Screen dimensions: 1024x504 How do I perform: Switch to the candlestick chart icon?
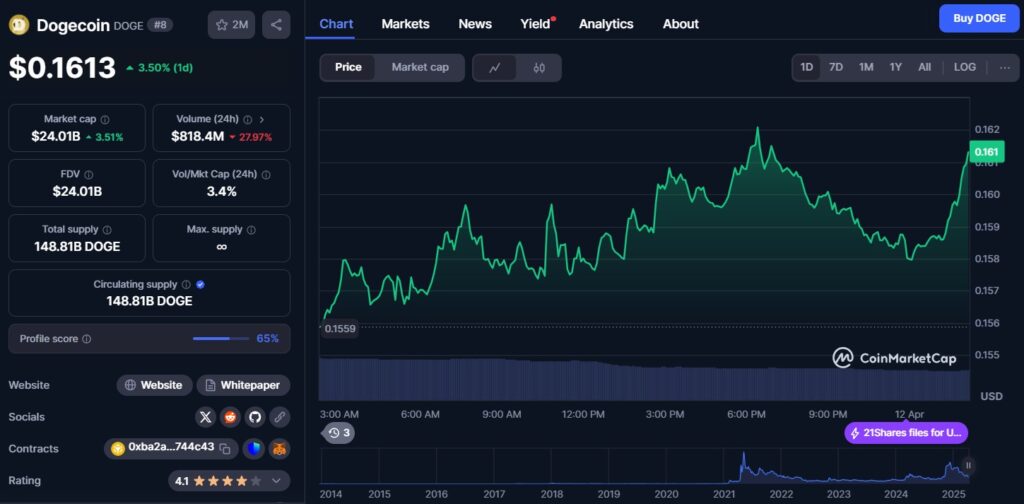click(539, 67)
